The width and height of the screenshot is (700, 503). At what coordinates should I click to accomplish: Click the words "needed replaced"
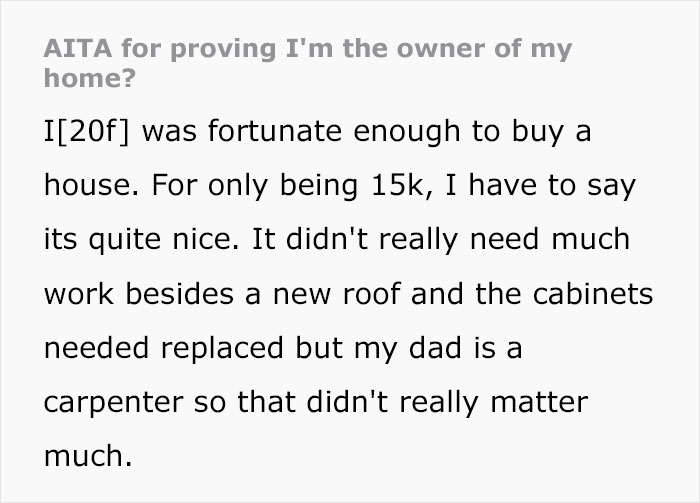point(163,349)
